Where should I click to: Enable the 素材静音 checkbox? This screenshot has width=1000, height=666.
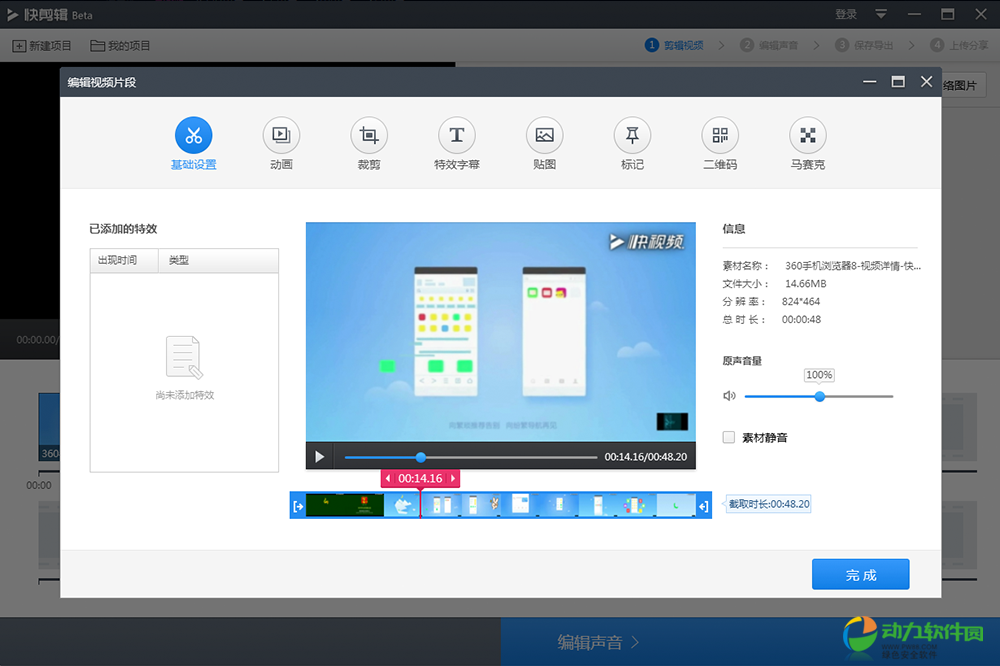[x=730, y=437]
